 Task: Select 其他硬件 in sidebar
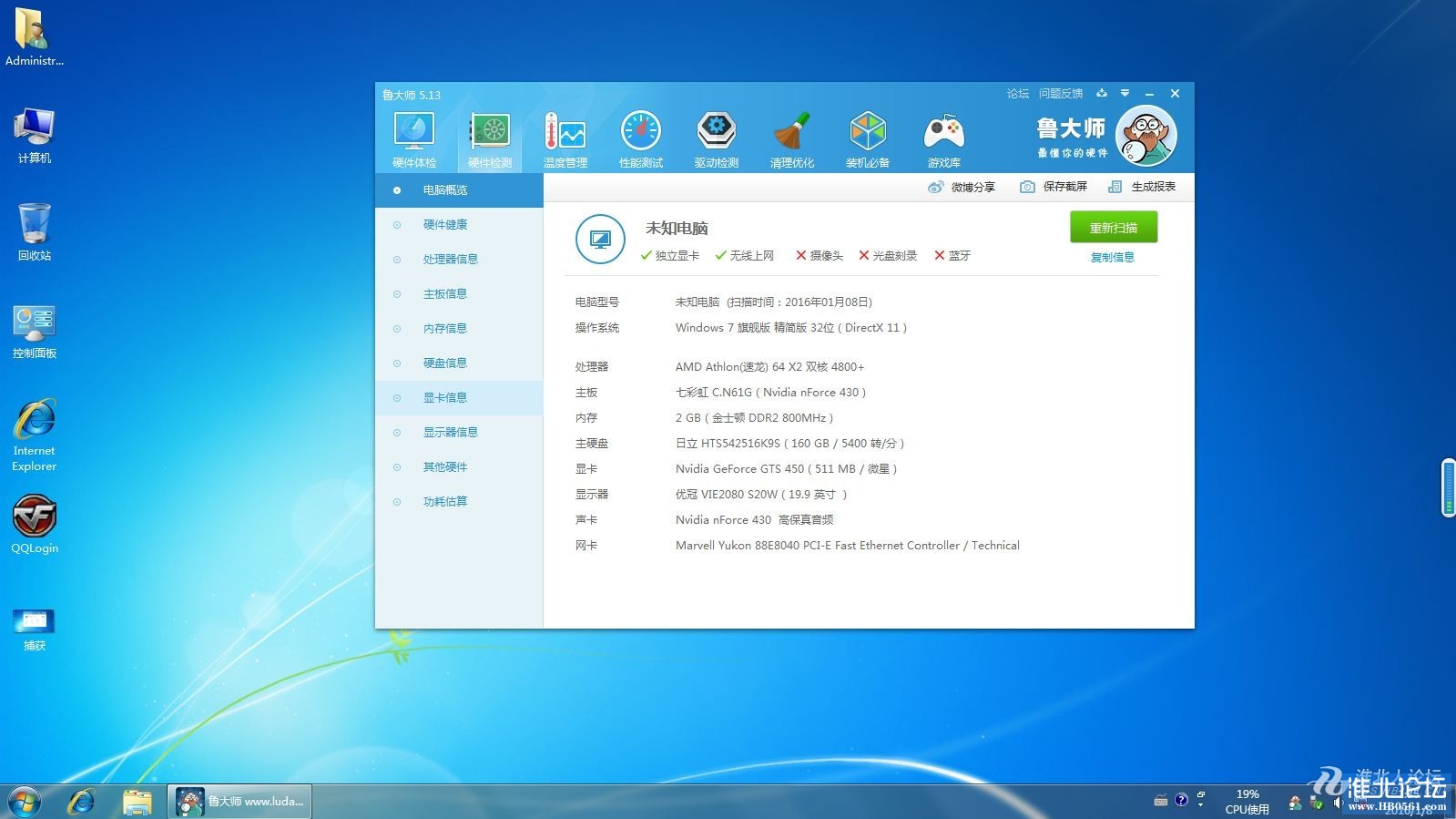tap(459, 467)
